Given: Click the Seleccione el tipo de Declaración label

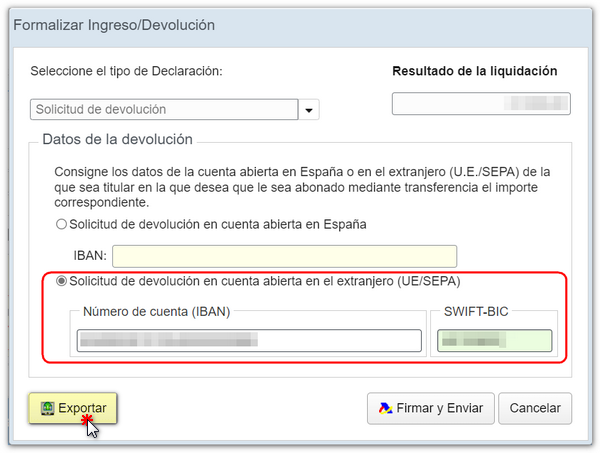Looking at the screenshot, I should coord(126,71).
